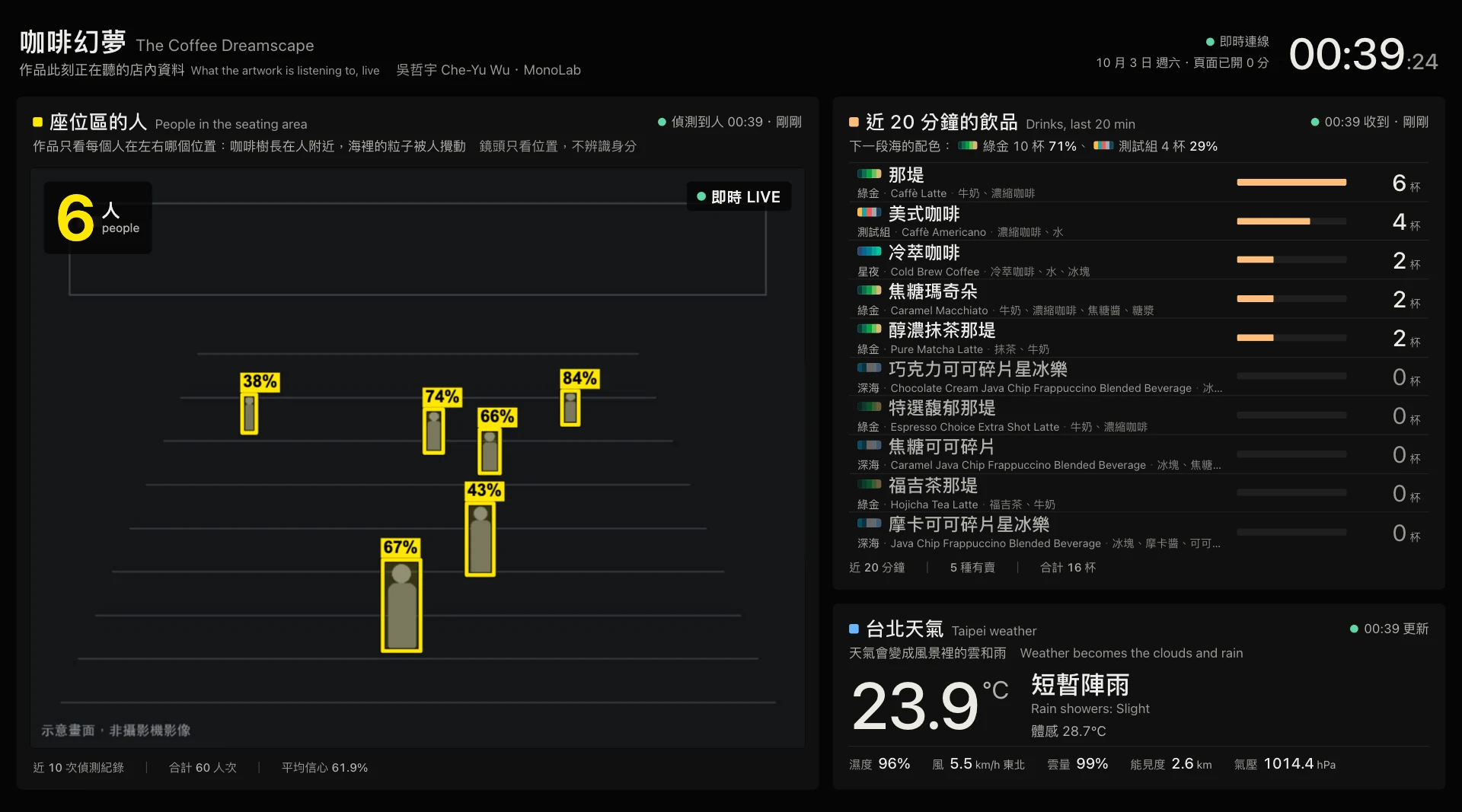Click the 氣壓 1014.4 hPa value
Viewport: 1462px width, 812px height.
coord(1285,764)
